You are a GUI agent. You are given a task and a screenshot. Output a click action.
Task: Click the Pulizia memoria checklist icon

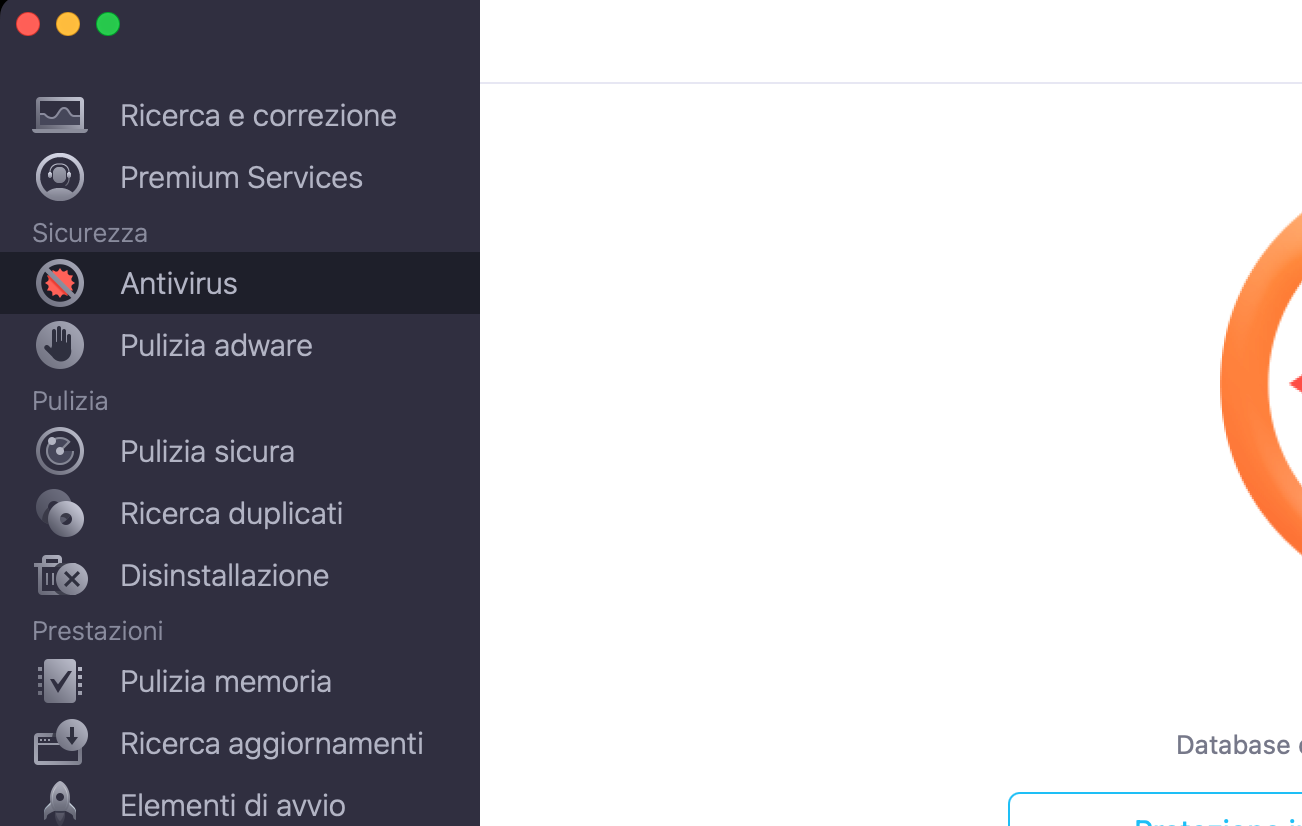[x=60, y=681]
